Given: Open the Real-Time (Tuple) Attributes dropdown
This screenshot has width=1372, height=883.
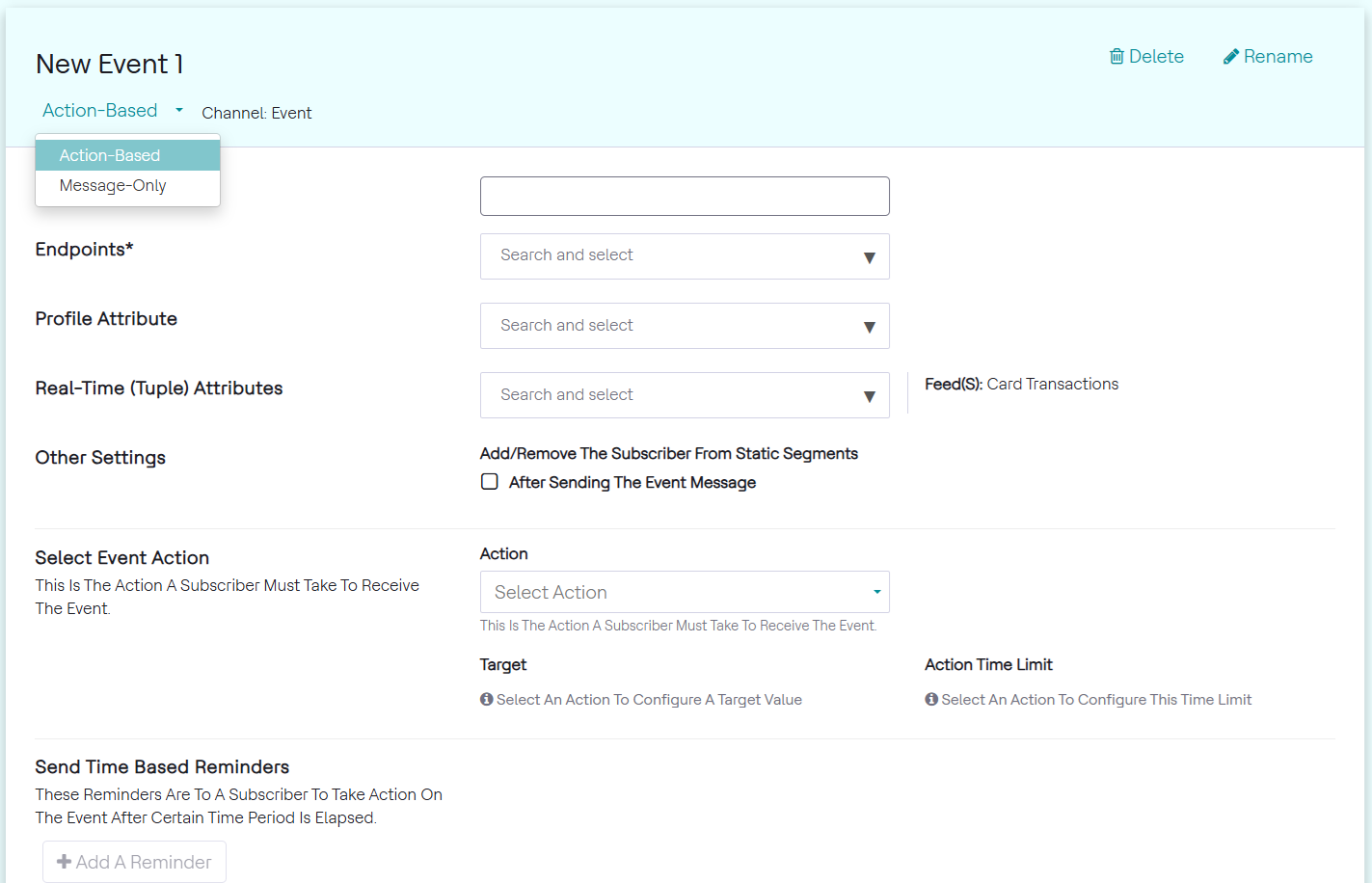Looking at the screenshot, I should (x=684, y=395).
